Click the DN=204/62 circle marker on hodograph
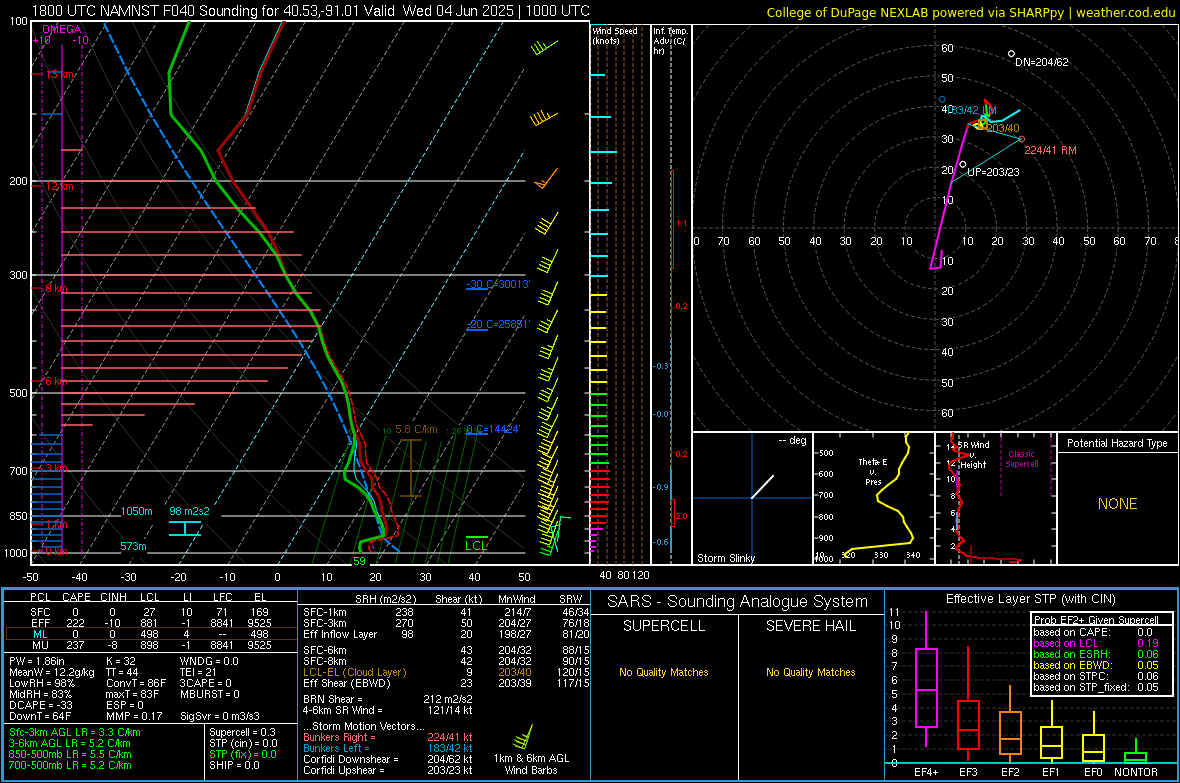This screenshot has height=783, width=1180. tap(1011, 53)
